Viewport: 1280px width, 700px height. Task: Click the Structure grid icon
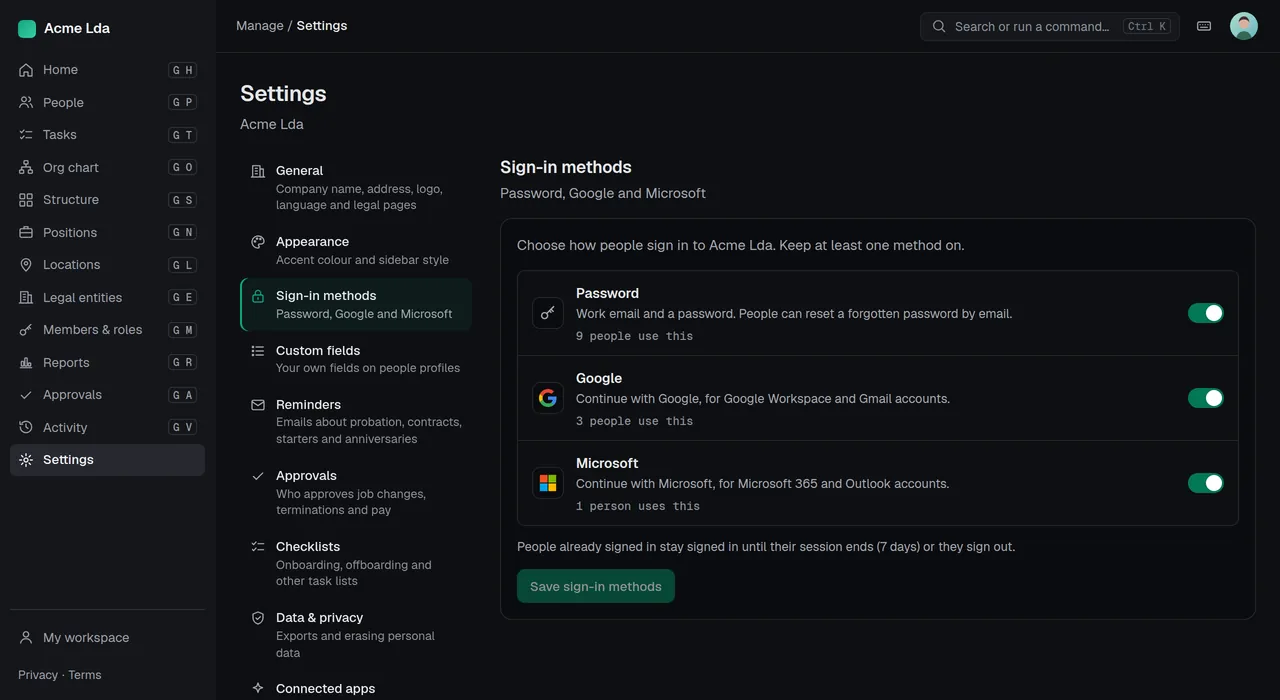coord(26,200)
